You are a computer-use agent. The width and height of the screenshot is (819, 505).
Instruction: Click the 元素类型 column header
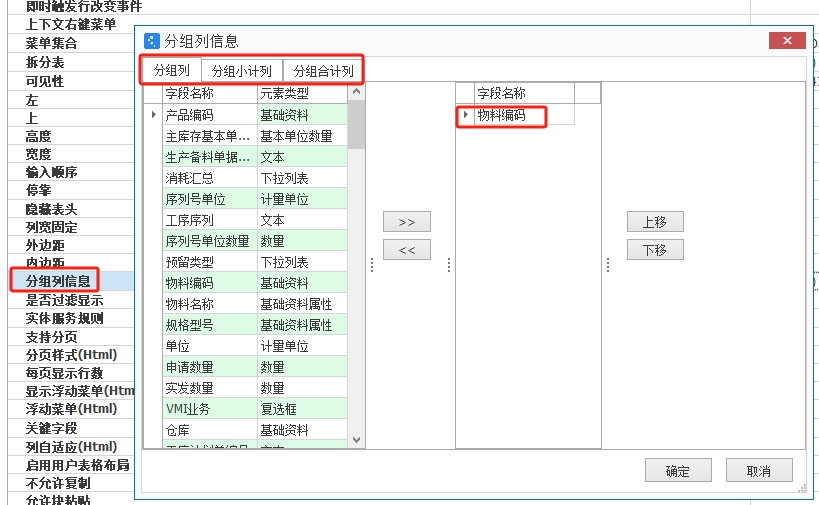coord(285,93)
